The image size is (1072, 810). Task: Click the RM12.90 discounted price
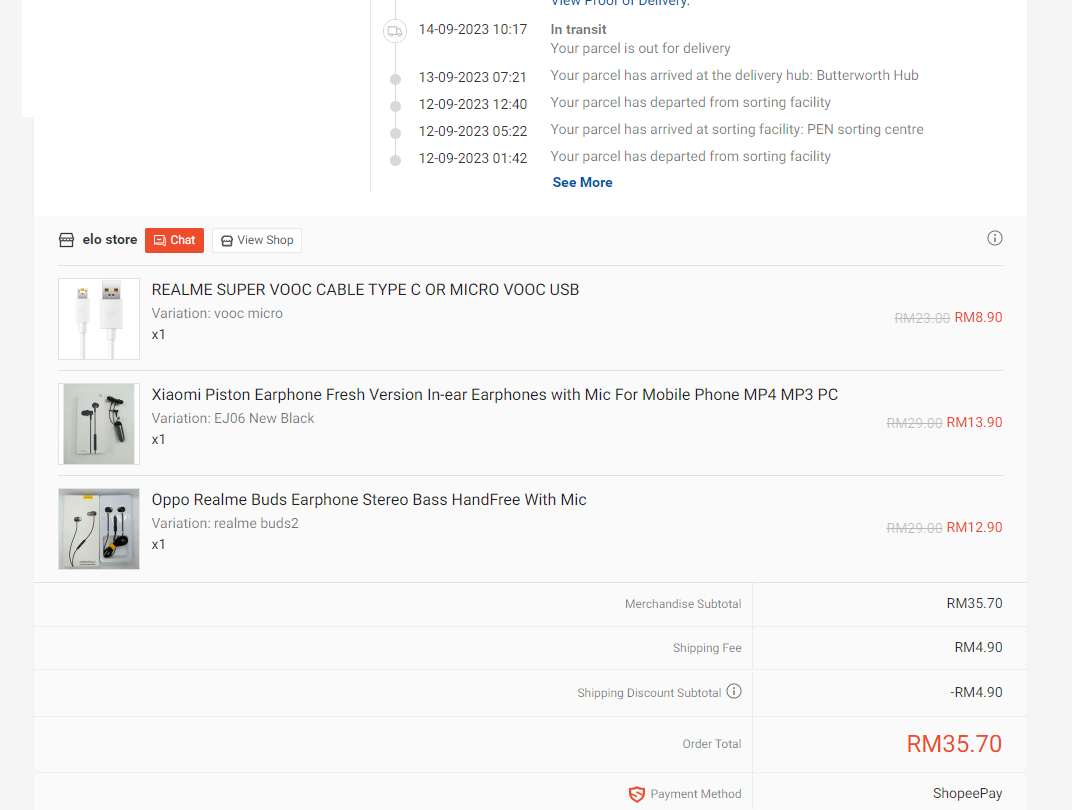click(x=974, y=527)
